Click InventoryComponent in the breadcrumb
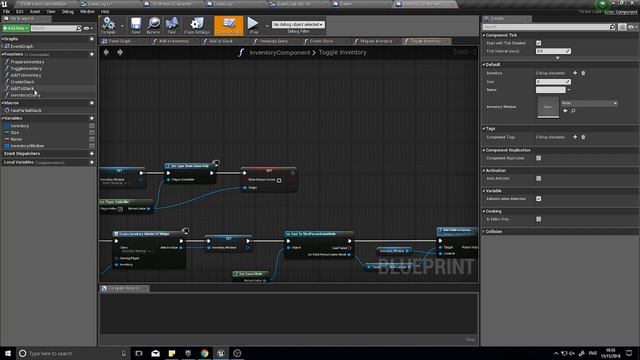The height and width of the screenshot is (360, 640). [x=280, y=53]
